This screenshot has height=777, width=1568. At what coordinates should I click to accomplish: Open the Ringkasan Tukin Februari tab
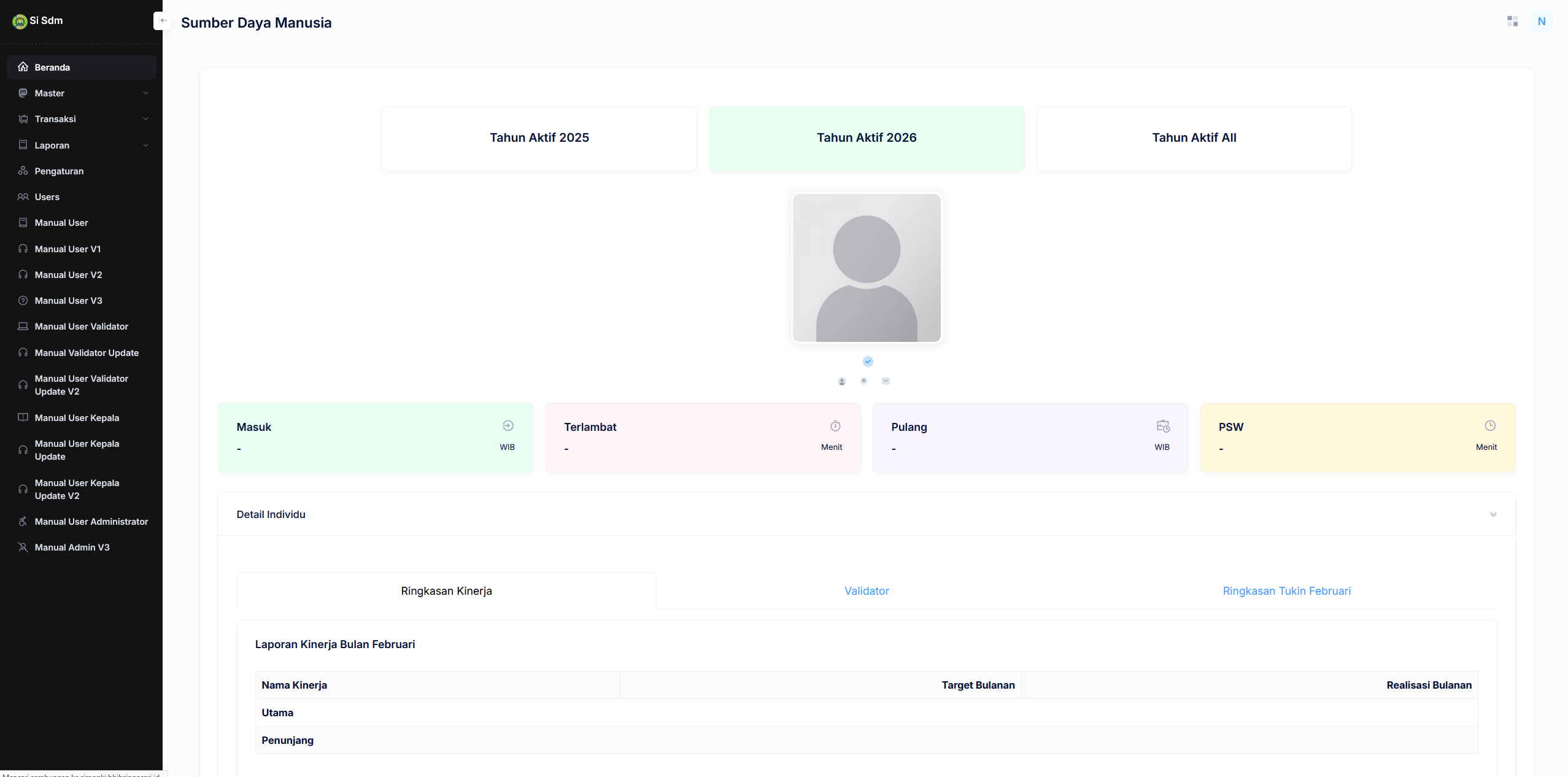click(1286, 590)
